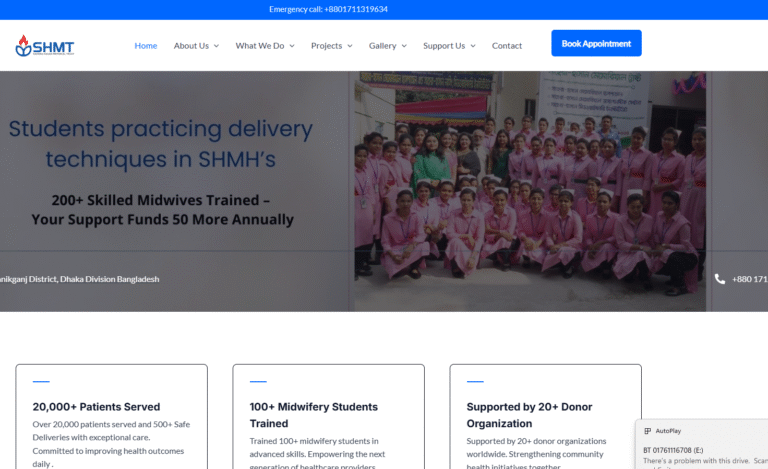The height and width of the screenshot is (469, 768).
Task: Click the Book Appointment button
Action: [x=596, y=43]
